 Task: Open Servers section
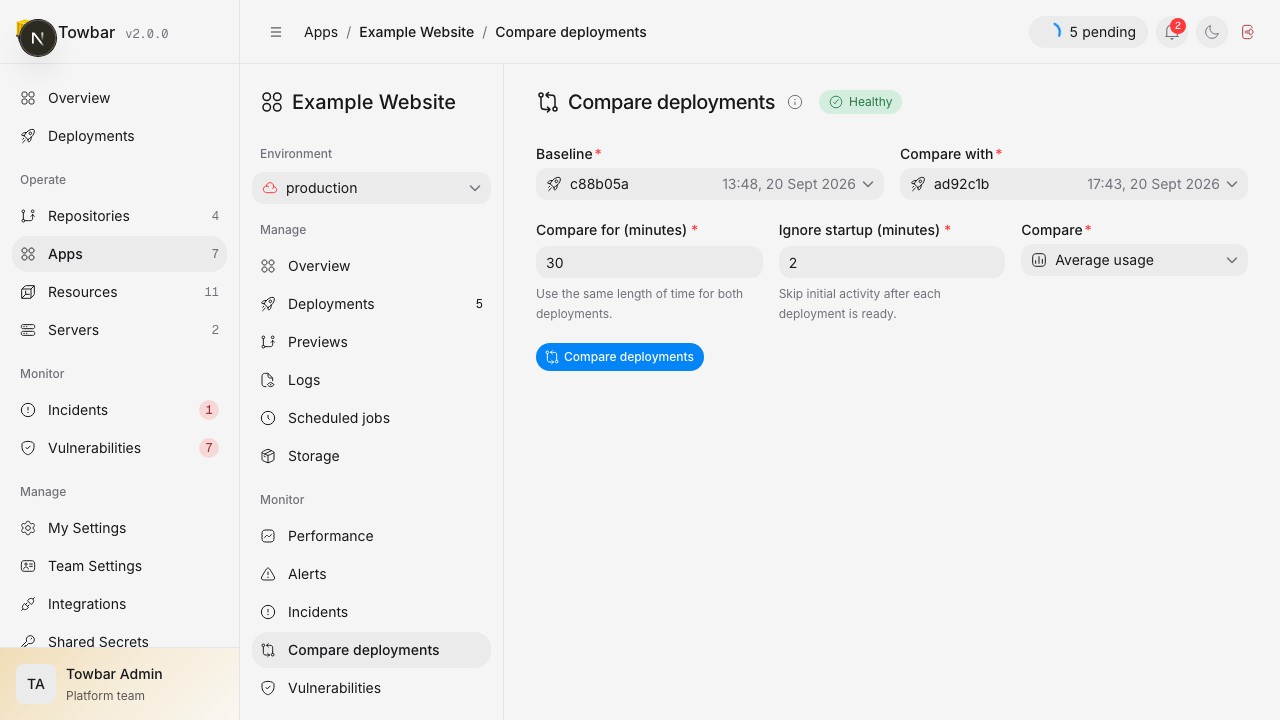120,330
